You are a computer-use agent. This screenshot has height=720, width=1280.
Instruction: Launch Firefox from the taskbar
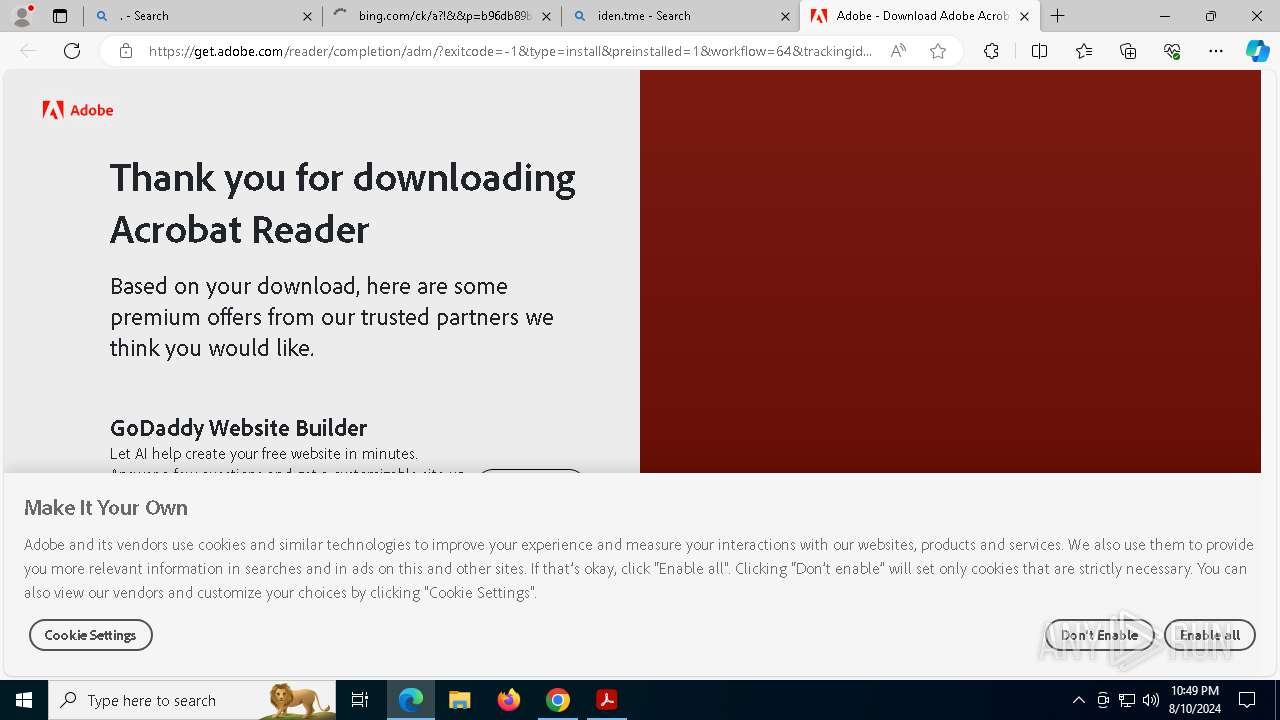509,700
